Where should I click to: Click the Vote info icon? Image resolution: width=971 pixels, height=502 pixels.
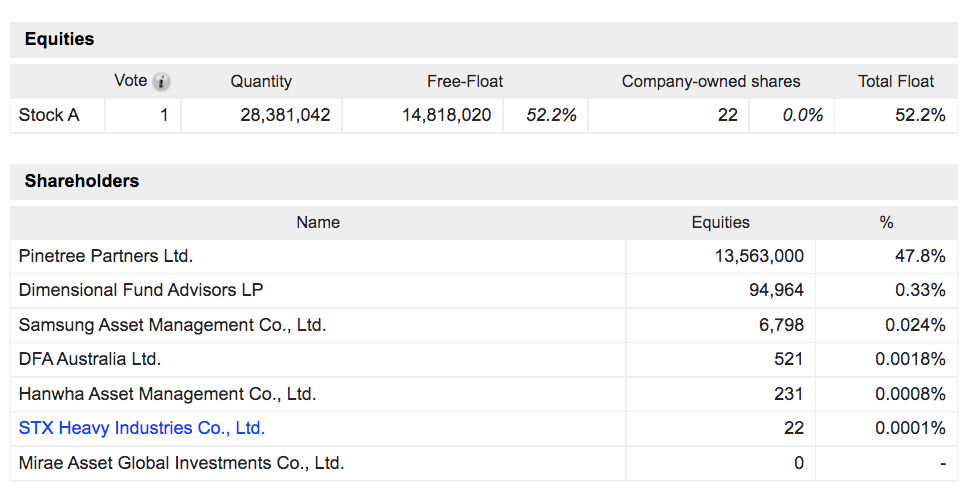pyautogui.click(x=161, y=82)
